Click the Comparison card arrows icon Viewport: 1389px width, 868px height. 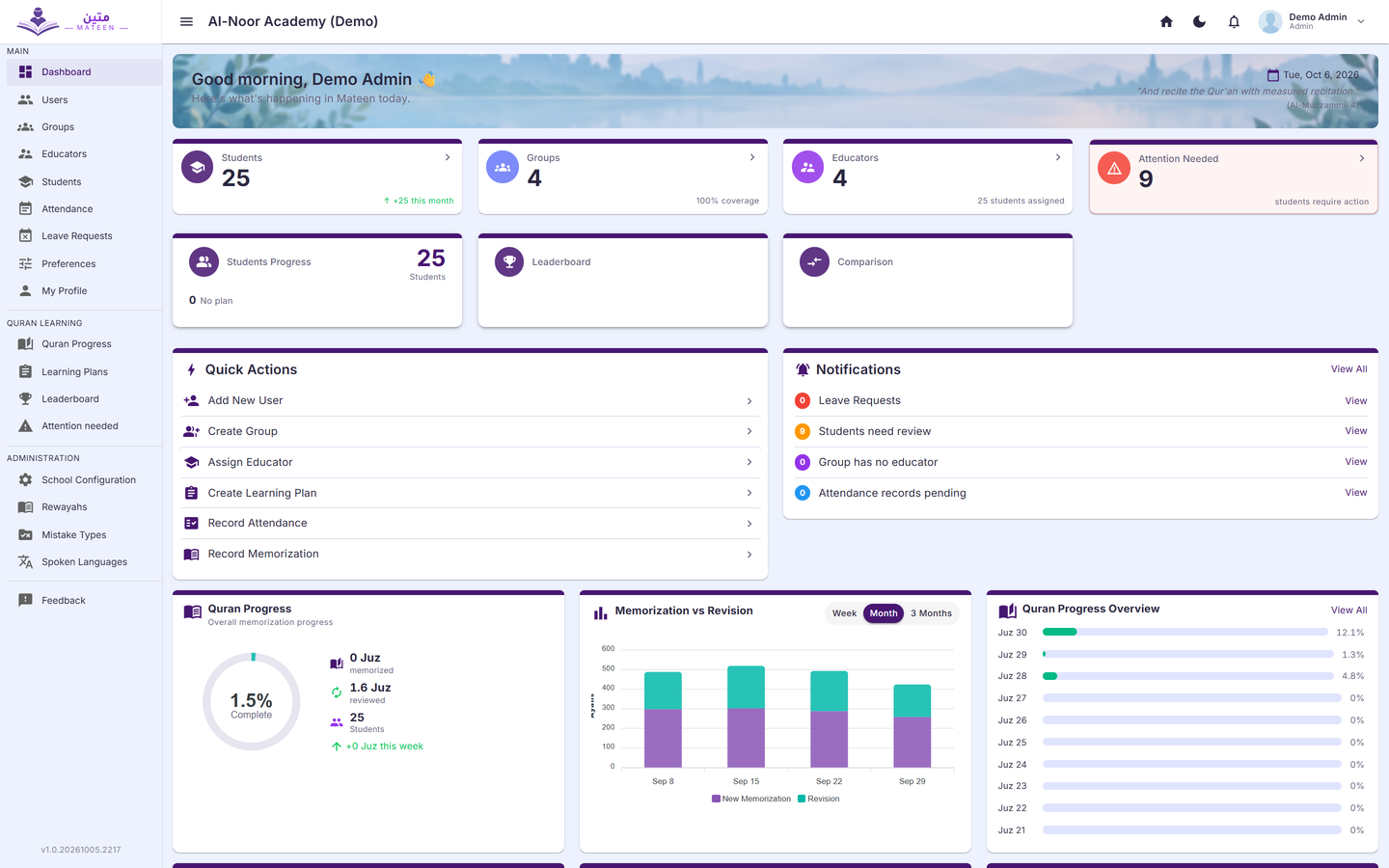tap(815, 261)
